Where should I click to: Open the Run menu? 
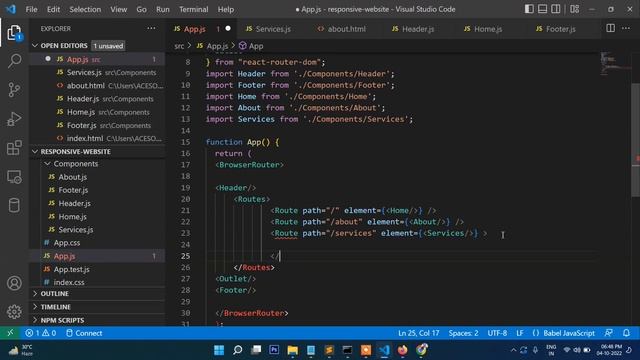[x=162, y=9]
